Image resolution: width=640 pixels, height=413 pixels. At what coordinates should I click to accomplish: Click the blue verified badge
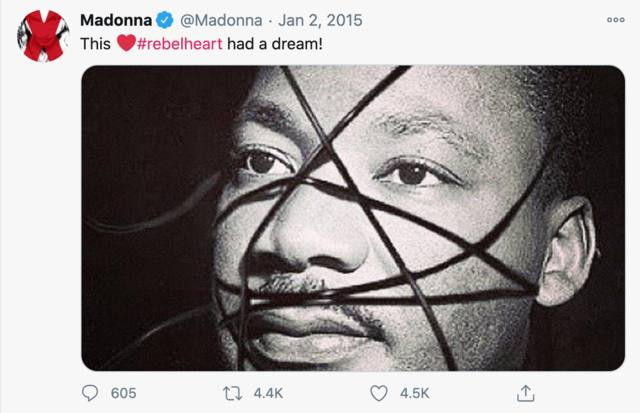(x=165, y=20)
